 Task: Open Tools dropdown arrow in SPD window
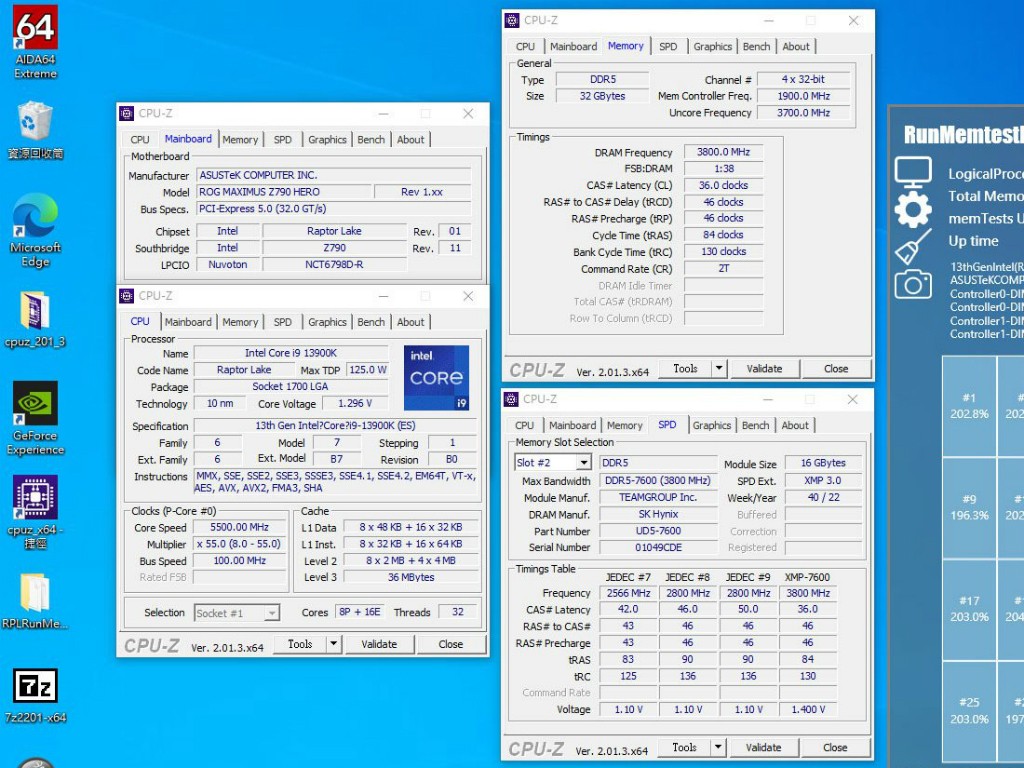718,748
